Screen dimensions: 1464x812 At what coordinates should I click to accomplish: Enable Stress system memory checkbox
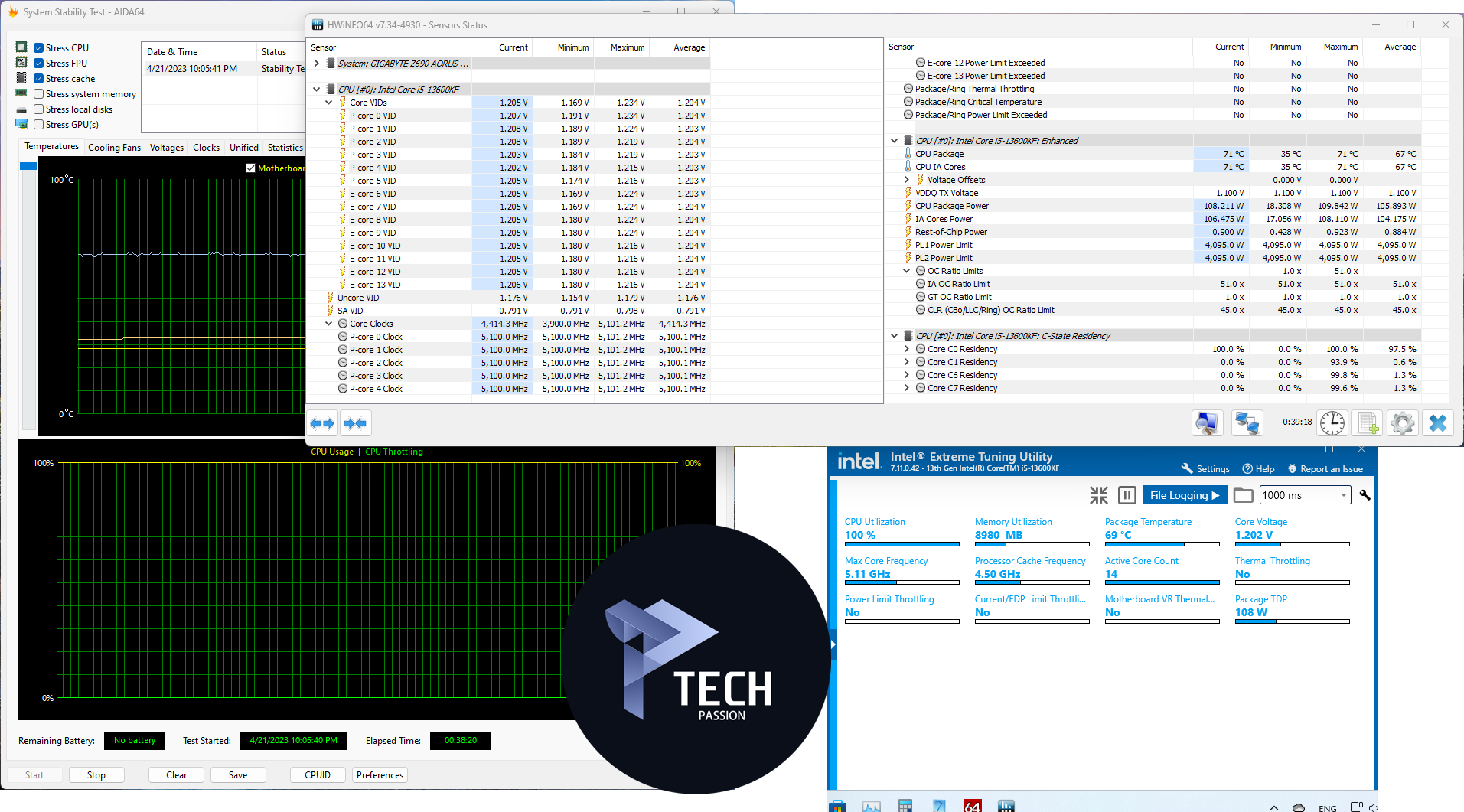click(39, 94)
